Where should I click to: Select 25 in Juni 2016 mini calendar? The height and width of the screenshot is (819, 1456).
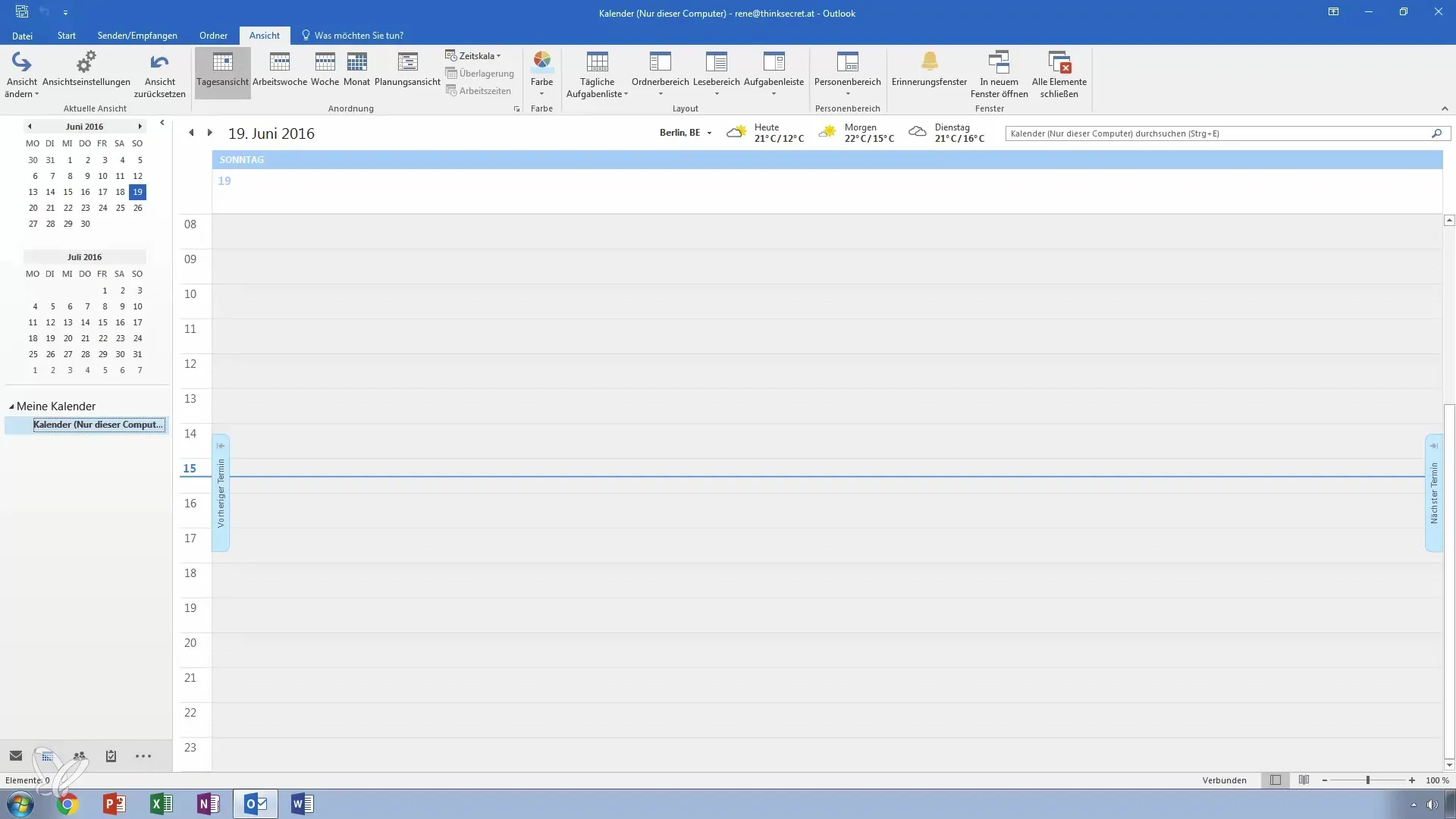(x=120, y=208)
